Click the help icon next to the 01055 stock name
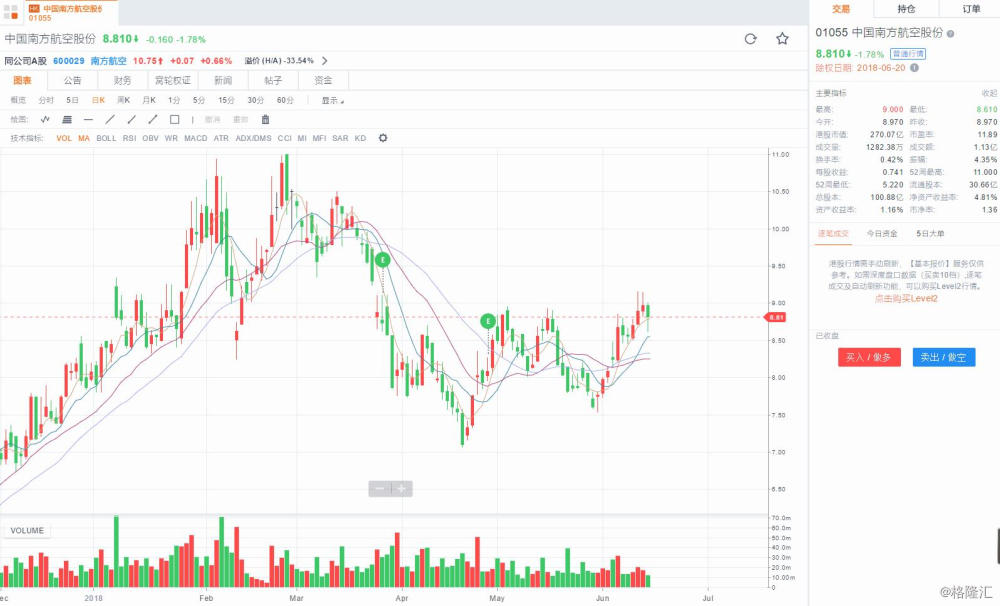Screen dimensions: 1000x606 coord(950,33)
